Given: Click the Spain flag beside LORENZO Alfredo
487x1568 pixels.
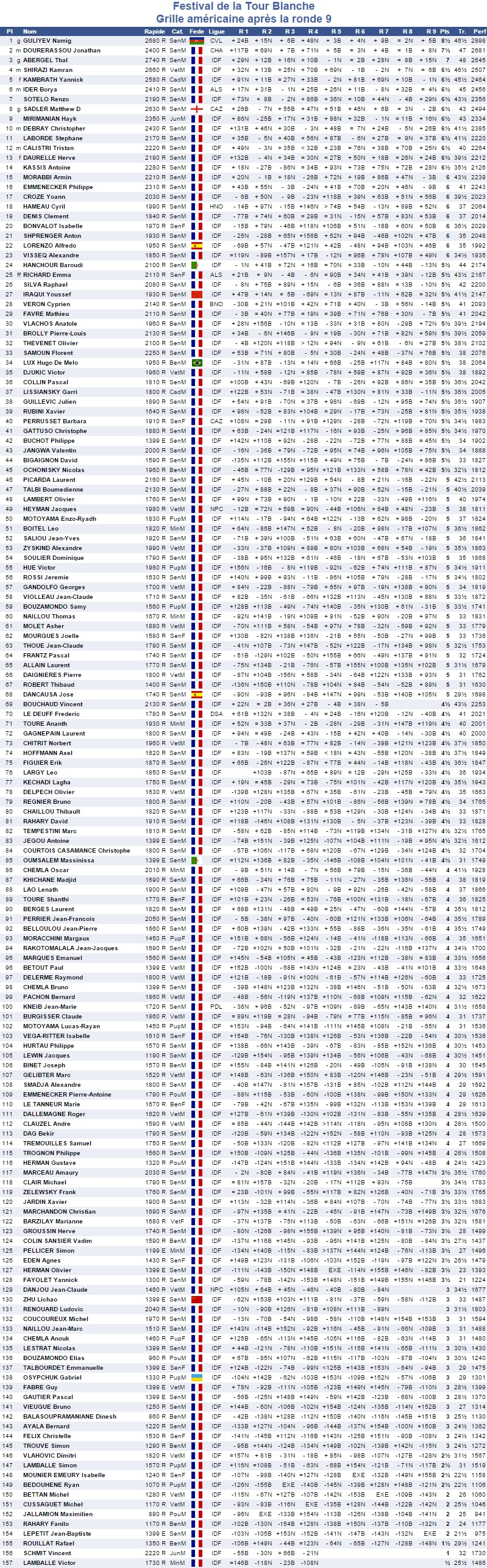Looking at the screenshot, I should pos(196,246).
